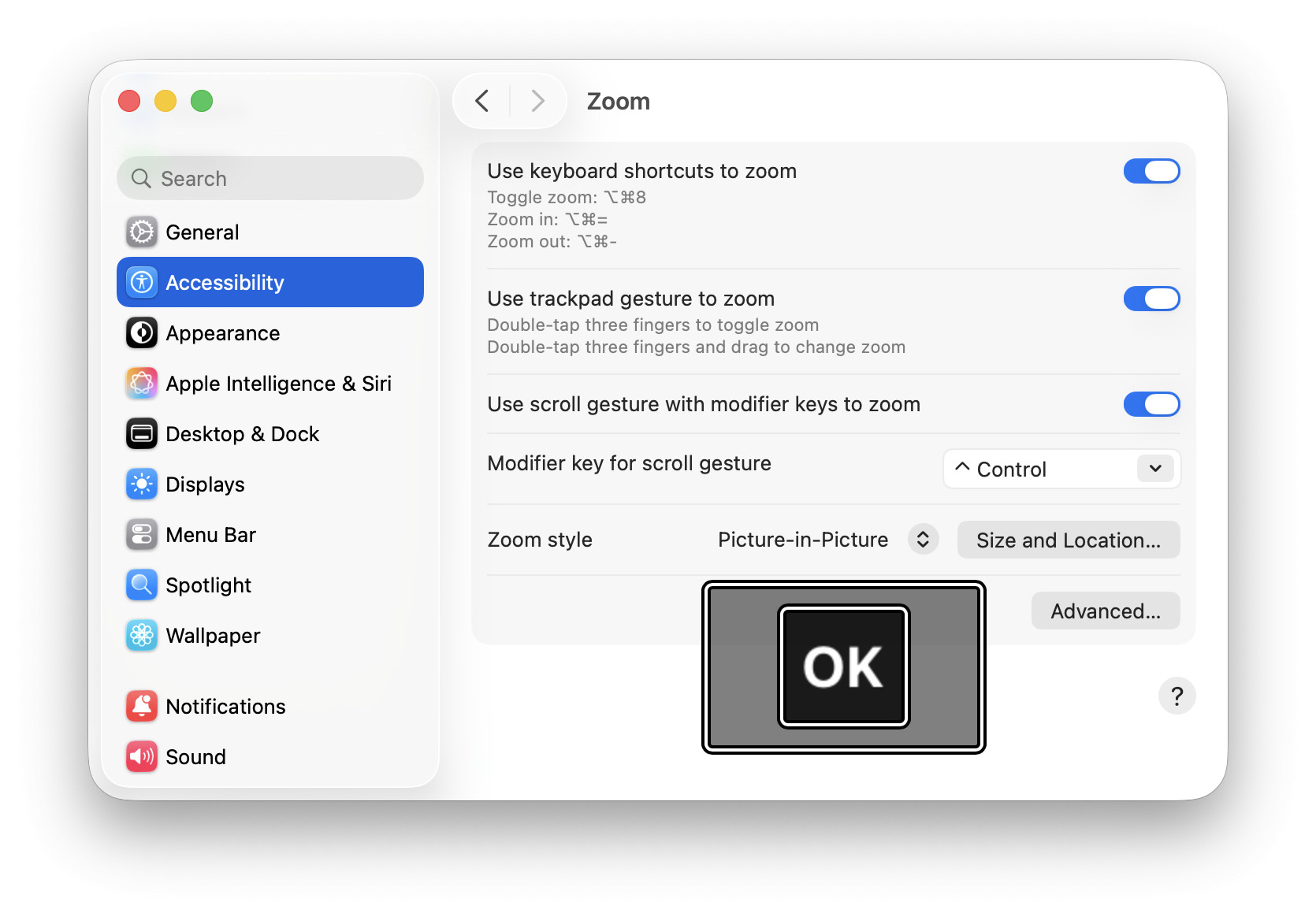
Task: Open Displays settings
Action: click(x=270, y=484)
